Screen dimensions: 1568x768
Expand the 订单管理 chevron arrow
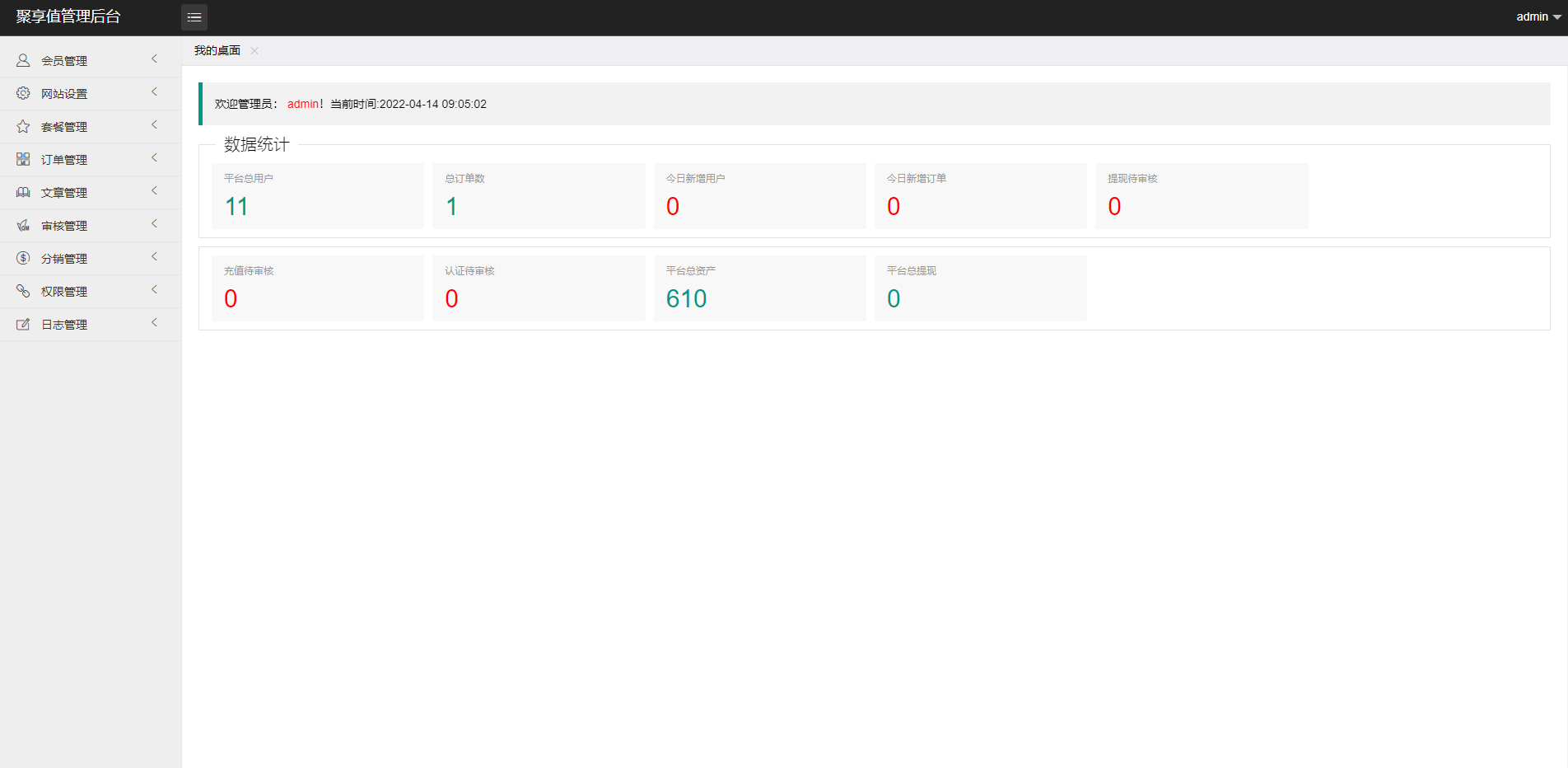pos(154,158)
